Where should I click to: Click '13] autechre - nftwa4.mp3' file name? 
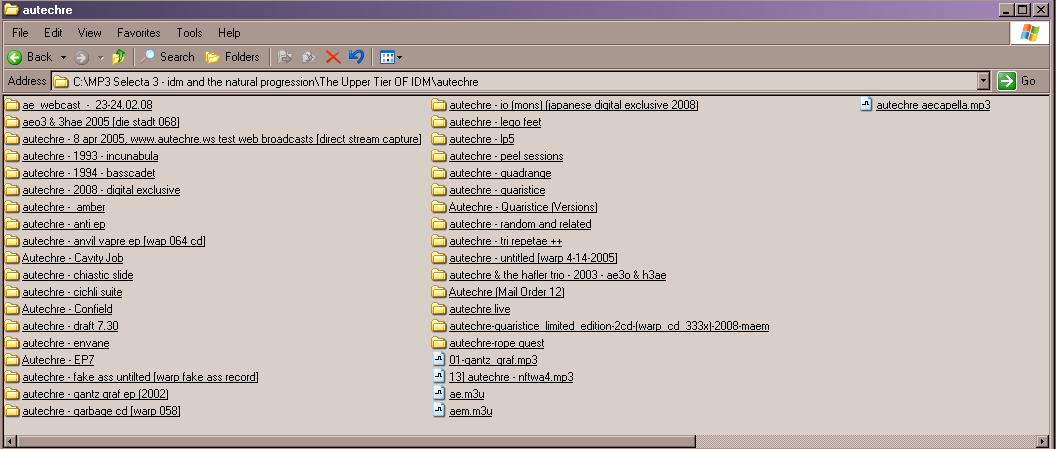coord(511,377)
